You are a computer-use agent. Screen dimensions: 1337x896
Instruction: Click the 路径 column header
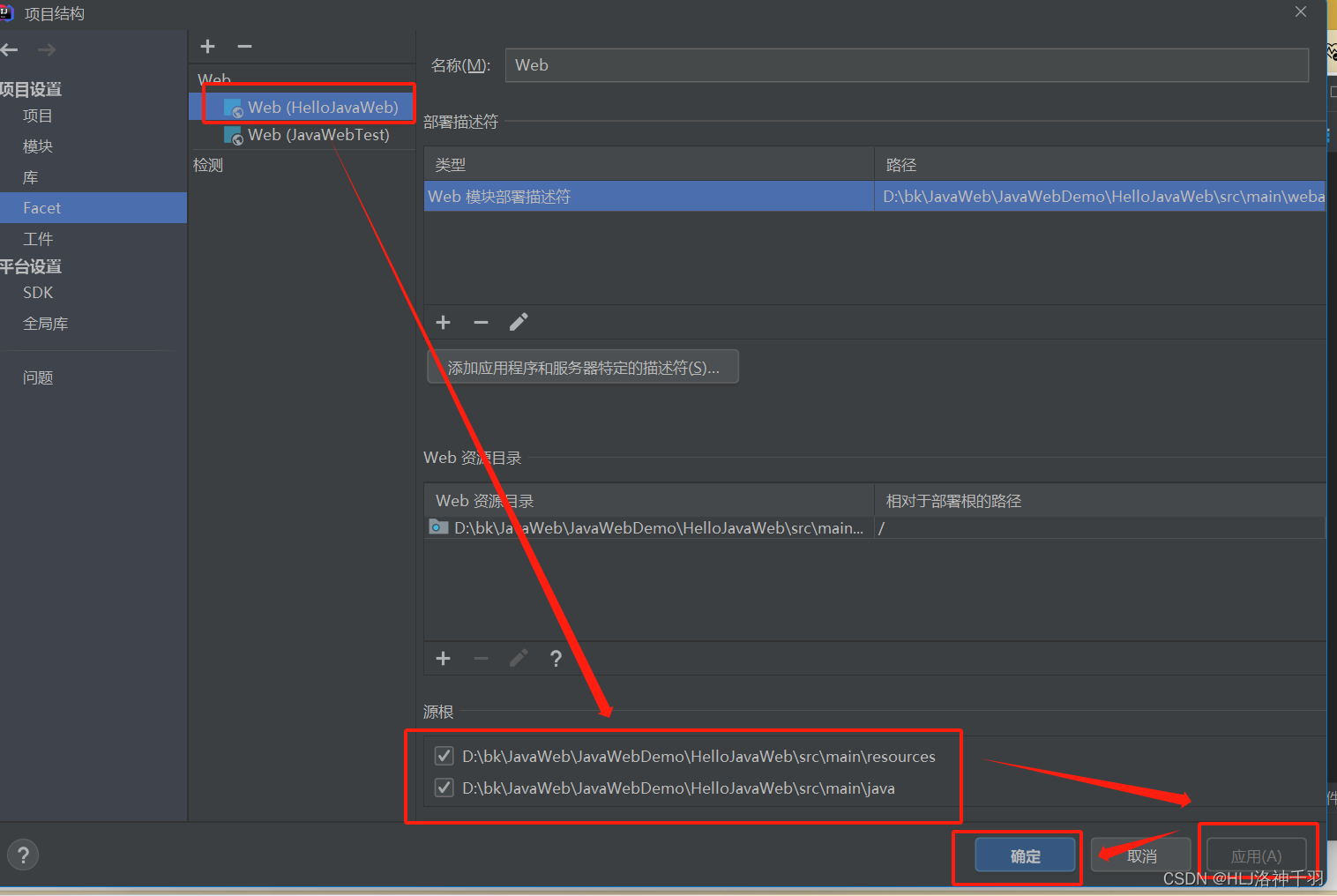coord(1101,165)
